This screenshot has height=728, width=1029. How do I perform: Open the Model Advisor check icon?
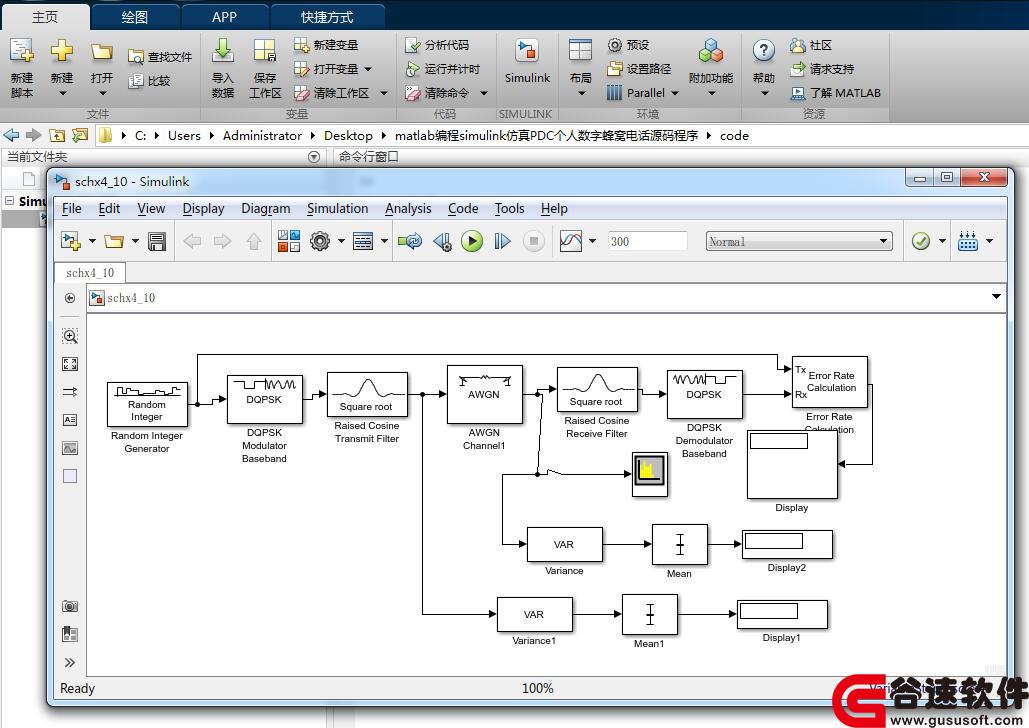coord(921,242)
